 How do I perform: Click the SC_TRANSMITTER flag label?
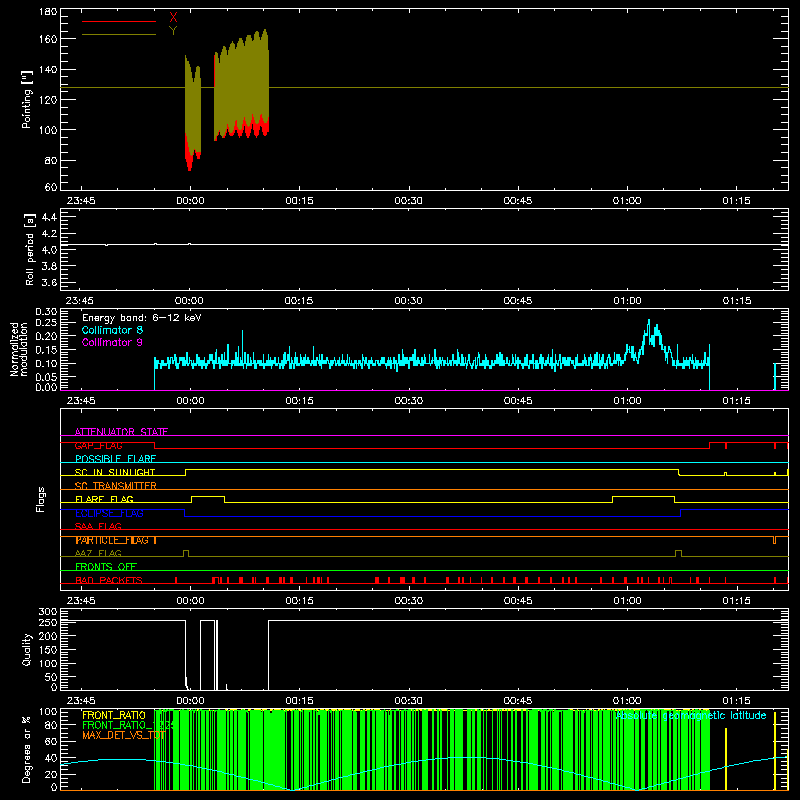click(x=116, y=486)
